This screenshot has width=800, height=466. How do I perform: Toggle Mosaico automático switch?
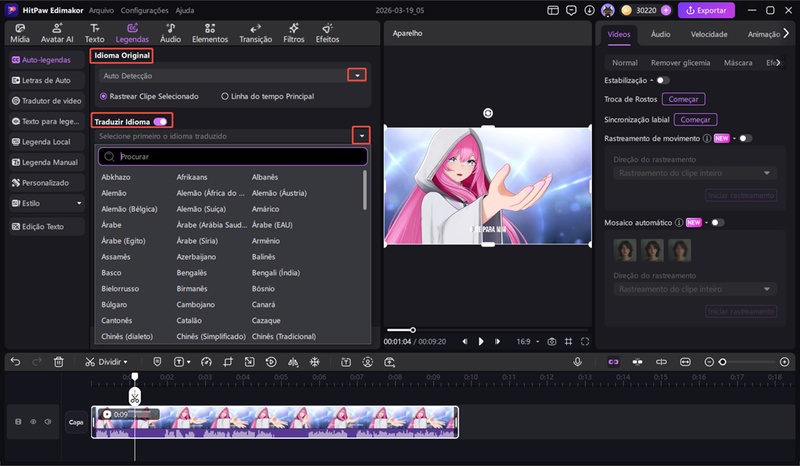(x=717, y=223)
